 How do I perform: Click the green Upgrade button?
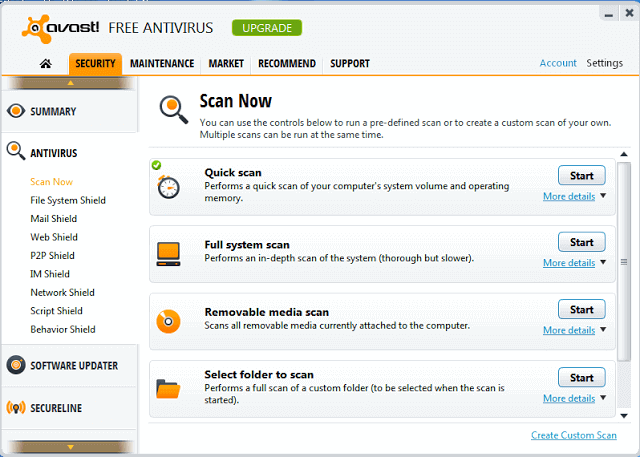pyautogui.click(x=267, y=27)
